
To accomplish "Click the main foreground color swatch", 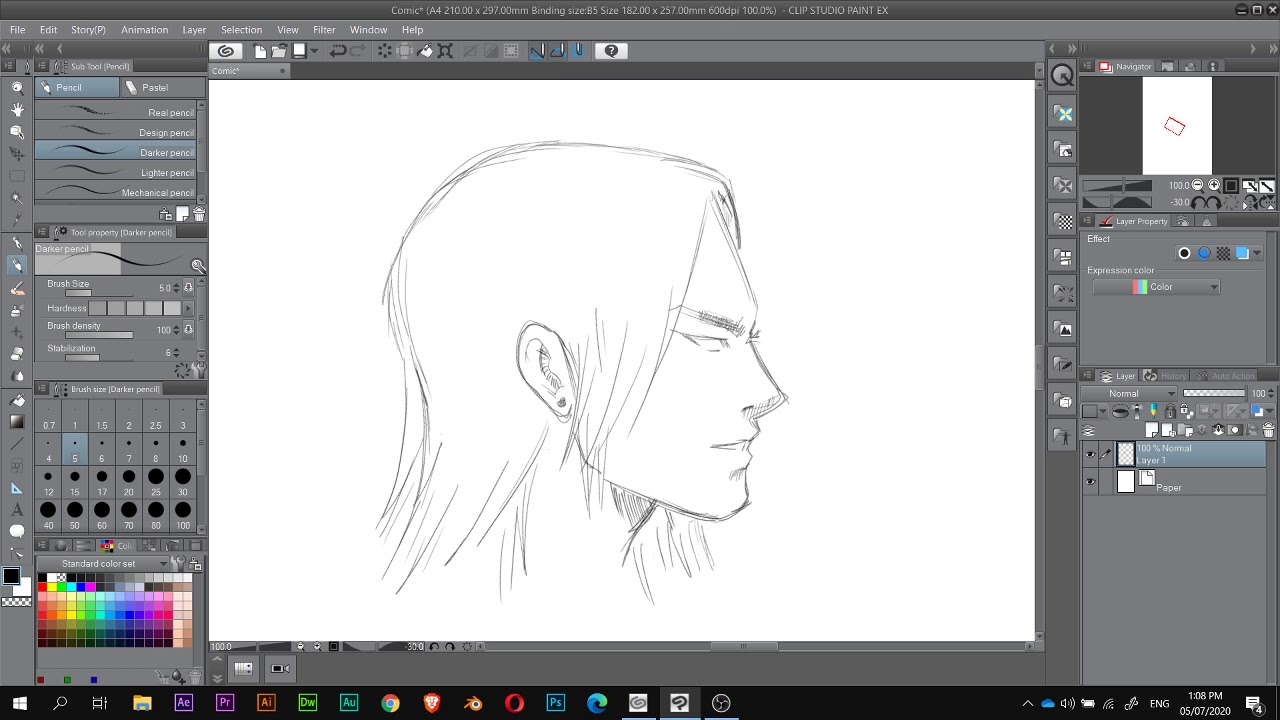I will (11, 576).
